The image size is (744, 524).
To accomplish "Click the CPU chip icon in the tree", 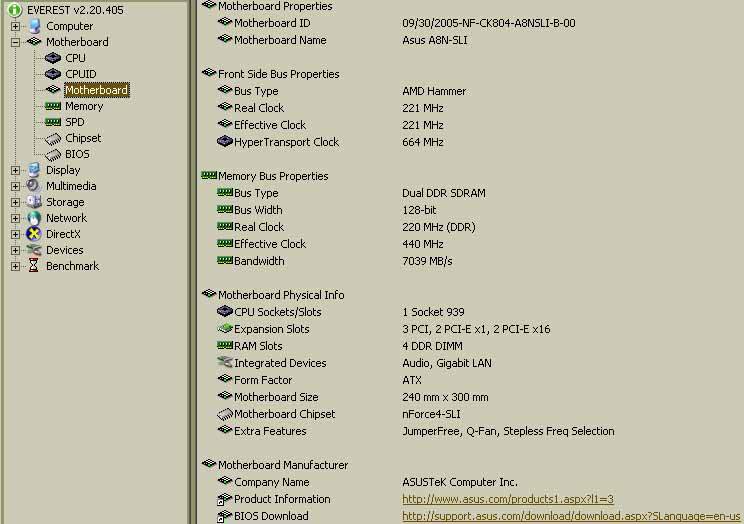I will click(x=53, y=58).
